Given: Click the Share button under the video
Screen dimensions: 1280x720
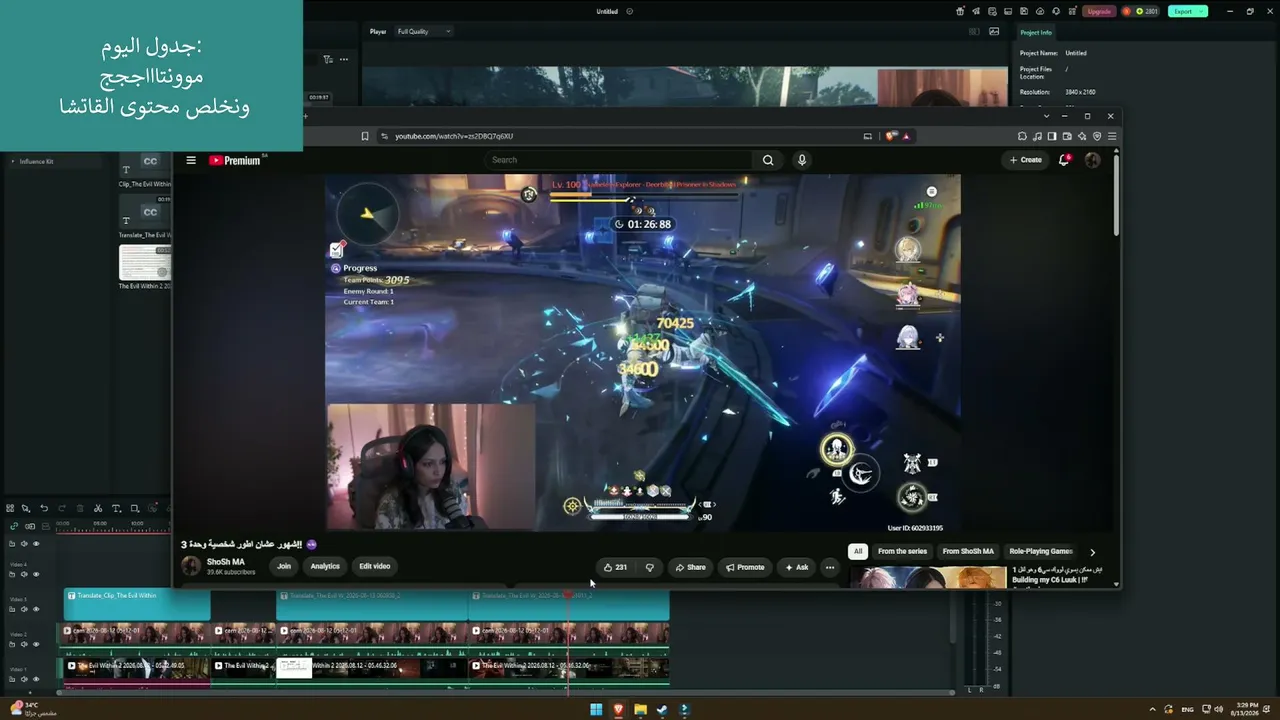Looking at the screenshot, I should pos(690,567).
